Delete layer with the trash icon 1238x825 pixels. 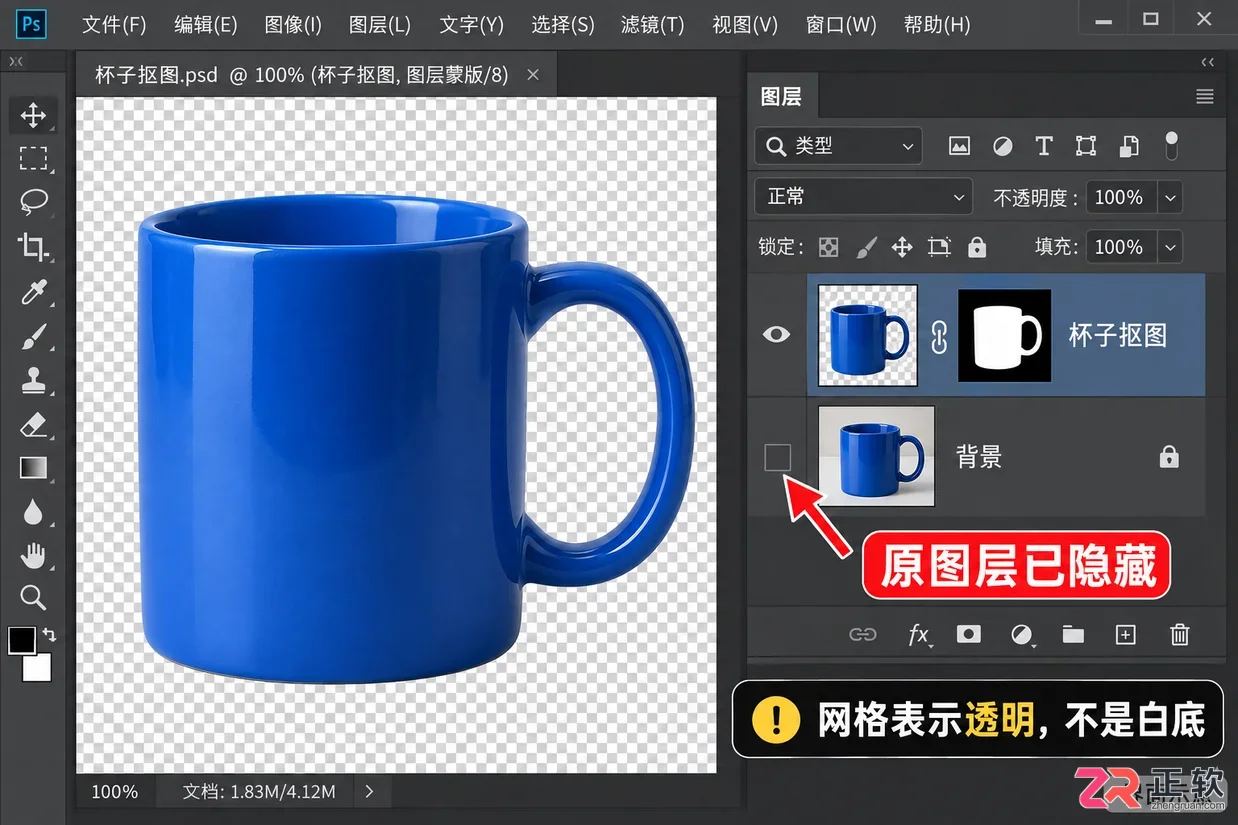click(x=1180, y=634)
